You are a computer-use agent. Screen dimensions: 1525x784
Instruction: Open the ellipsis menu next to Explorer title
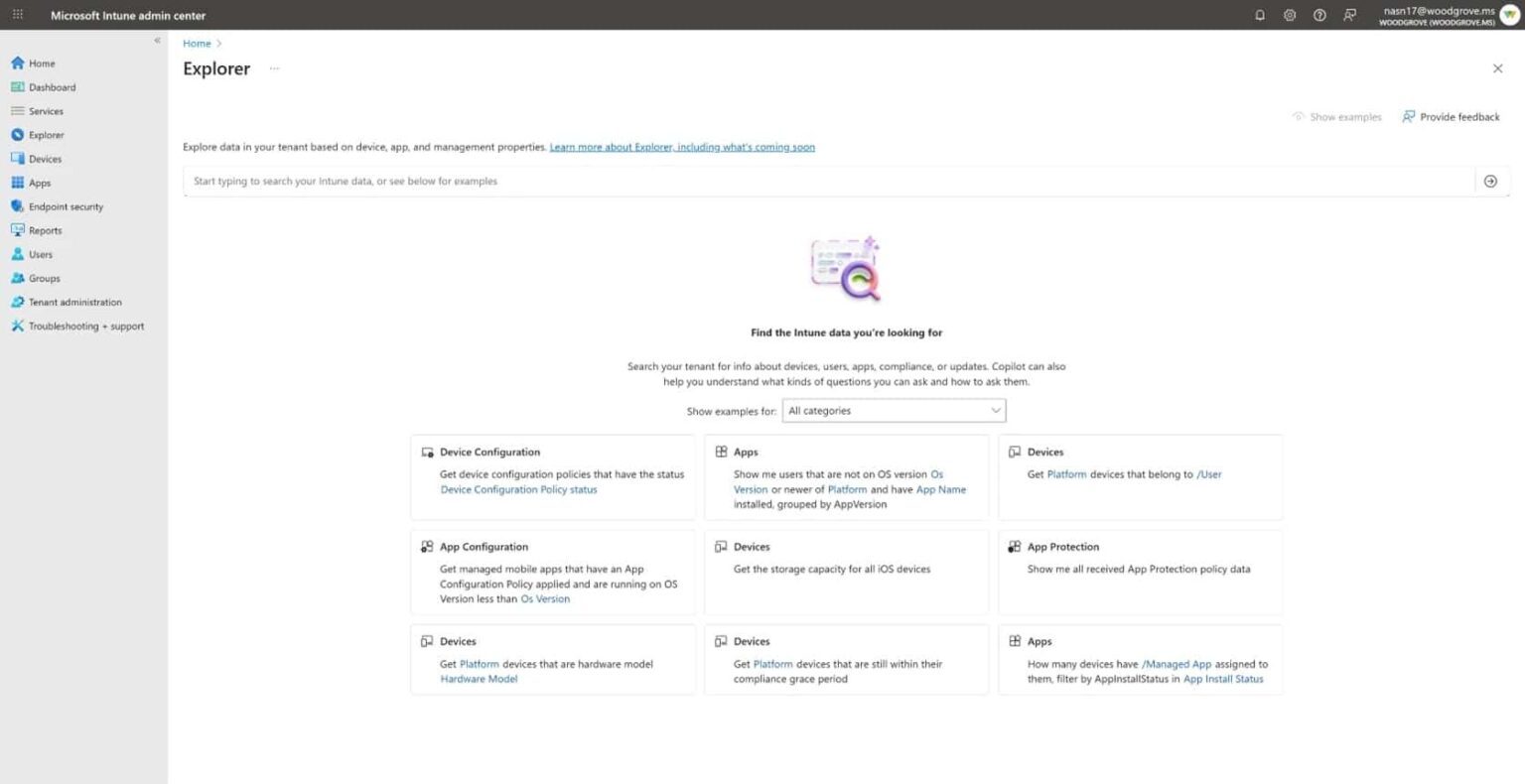coord(274,68)
